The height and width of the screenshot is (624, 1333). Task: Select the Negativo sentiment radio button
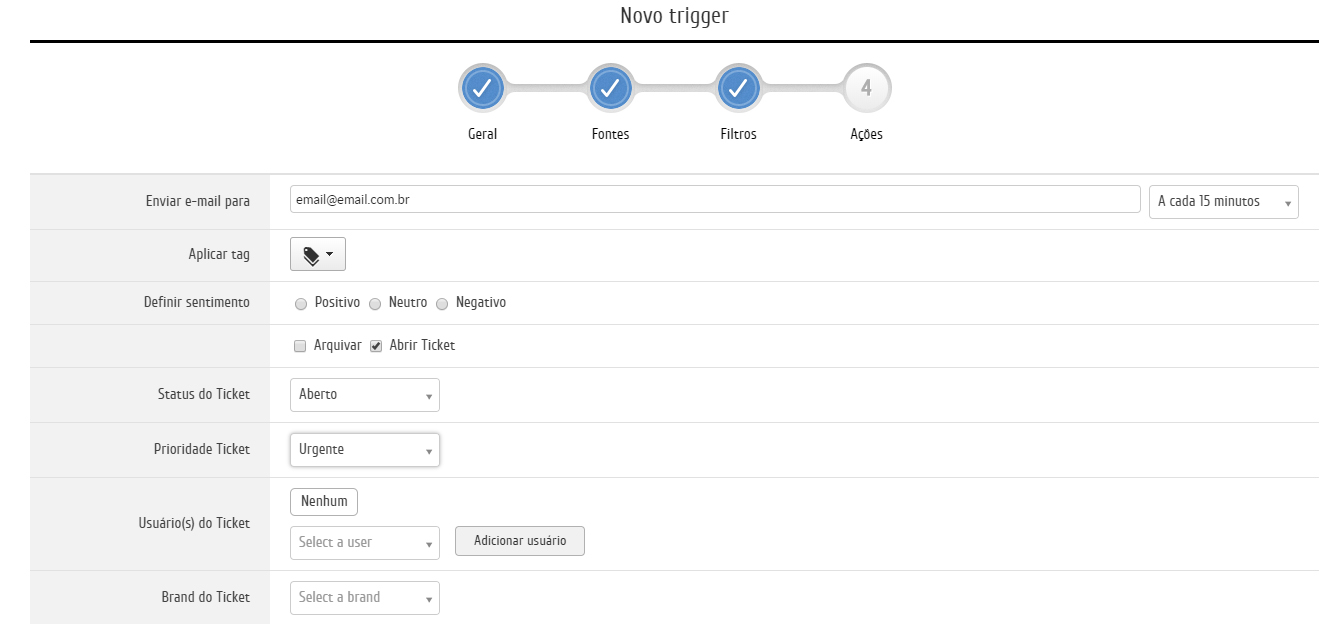(x=442, y=303)
